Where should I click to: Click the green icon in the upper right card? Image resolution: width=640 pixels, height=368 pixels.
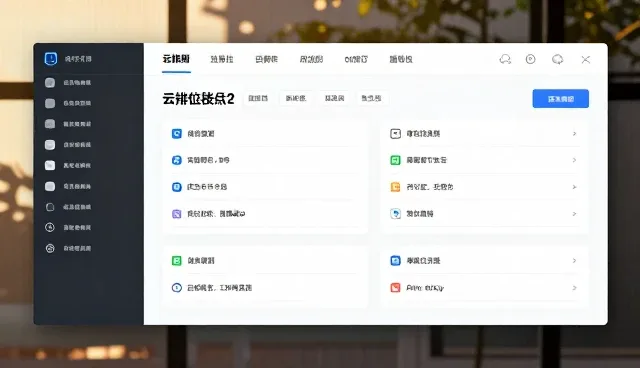click(x=395, y=160)
